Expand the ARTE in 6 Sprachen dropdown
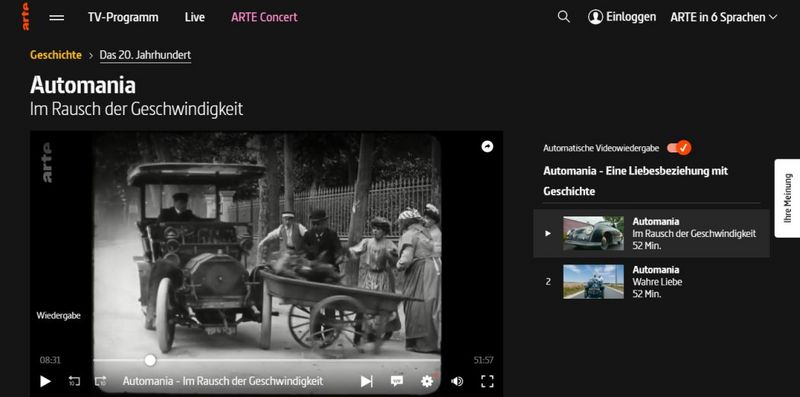The image size is (800, 397). pos(724,17)
